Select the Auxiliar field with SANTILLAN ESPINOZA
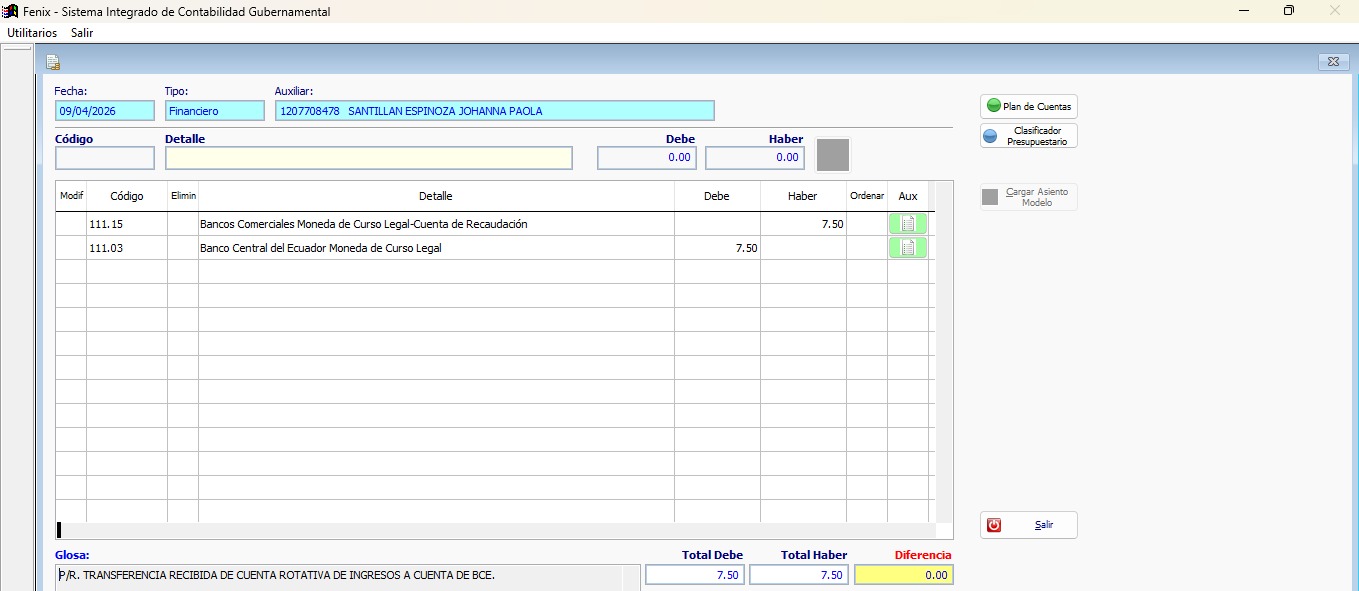 click(495, 111)
